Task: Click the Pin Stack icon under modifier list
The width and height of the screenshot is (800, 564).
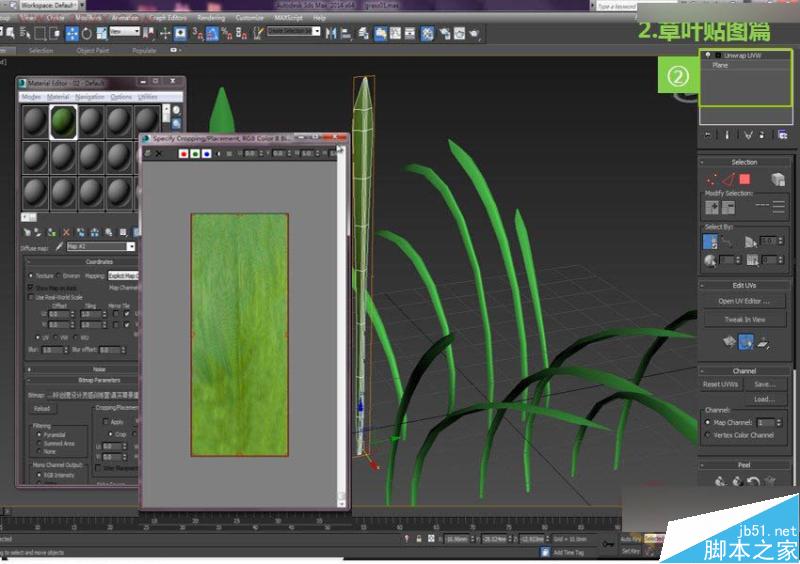Action: click(x=708, y=135)
